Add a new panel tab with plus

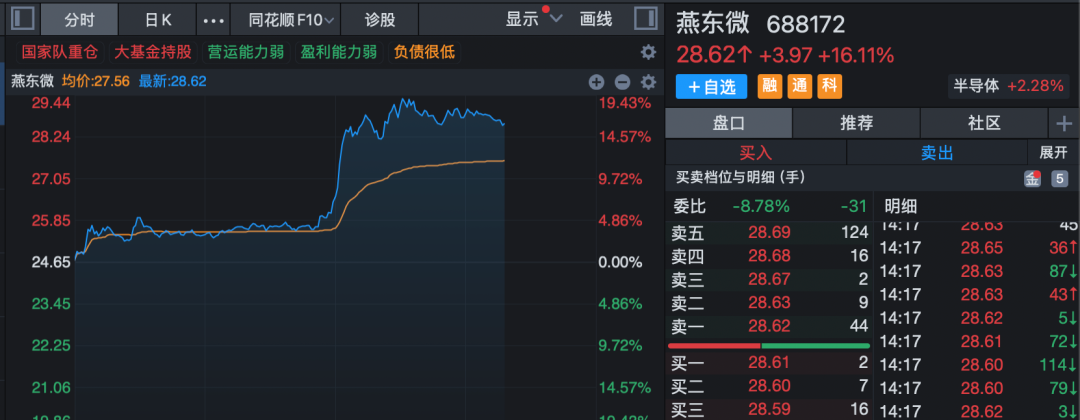tap(1064, 123)
